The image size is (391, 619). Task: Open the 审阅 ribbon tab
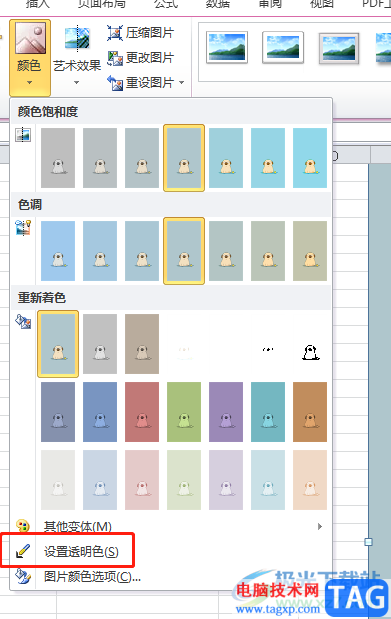coord(270,4)
